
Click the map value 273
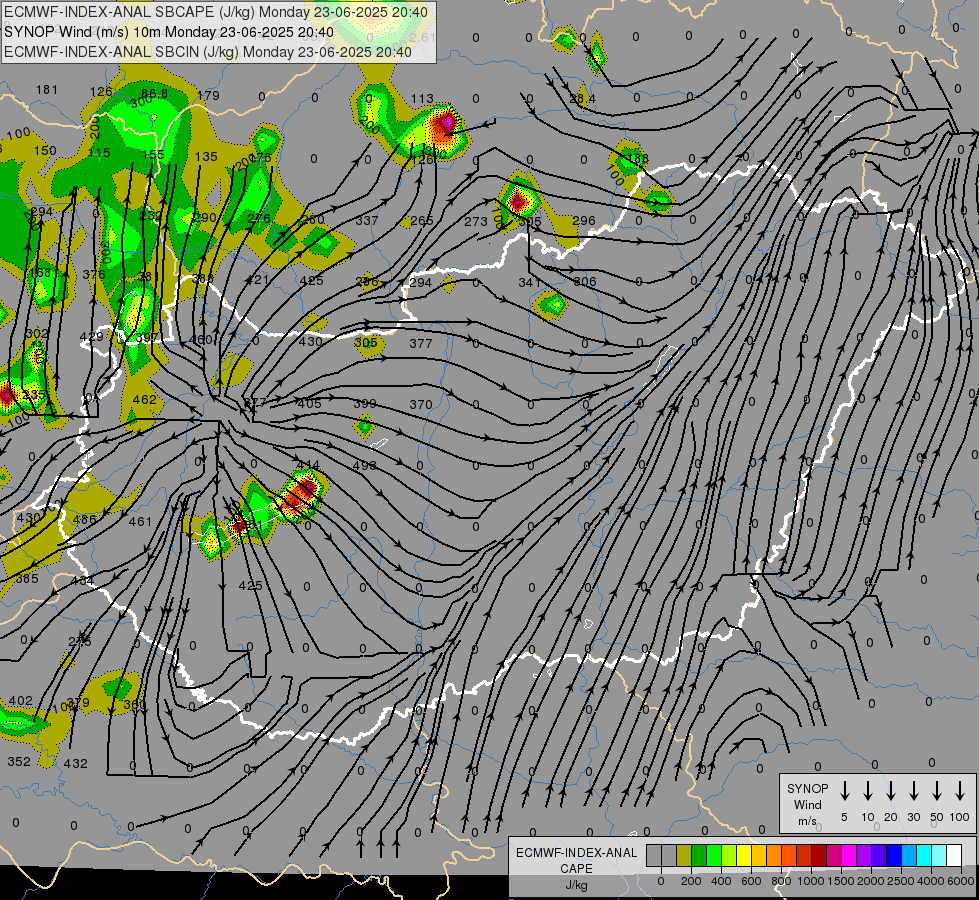tap(476, 221)
